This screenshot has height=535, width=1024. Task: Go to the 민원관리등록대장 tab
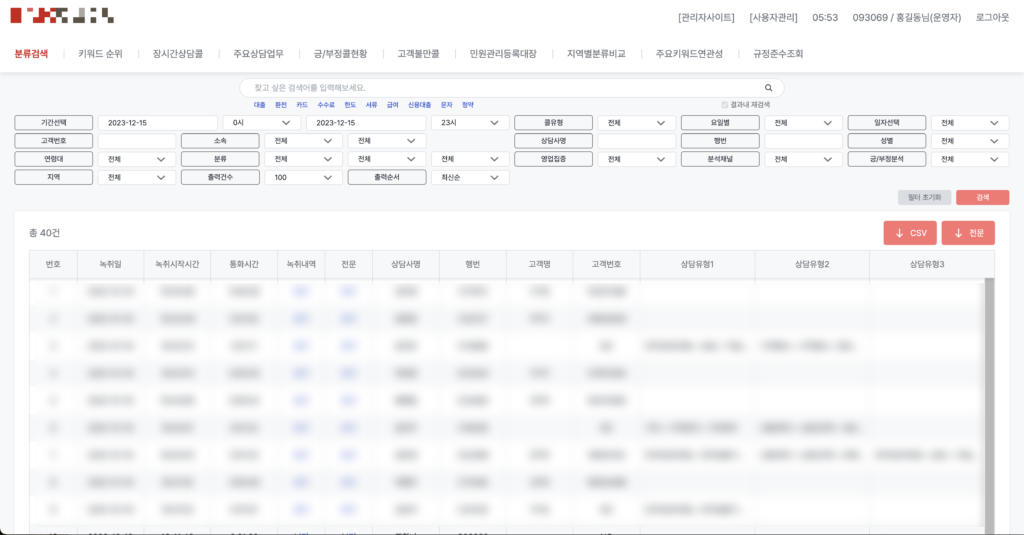pos(502,54)
